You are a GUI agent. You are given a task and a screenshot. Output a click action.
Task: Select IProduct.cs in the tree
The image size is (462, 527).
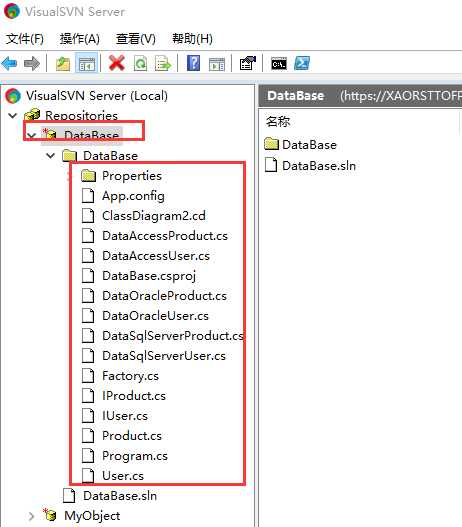tap(134, 396)
